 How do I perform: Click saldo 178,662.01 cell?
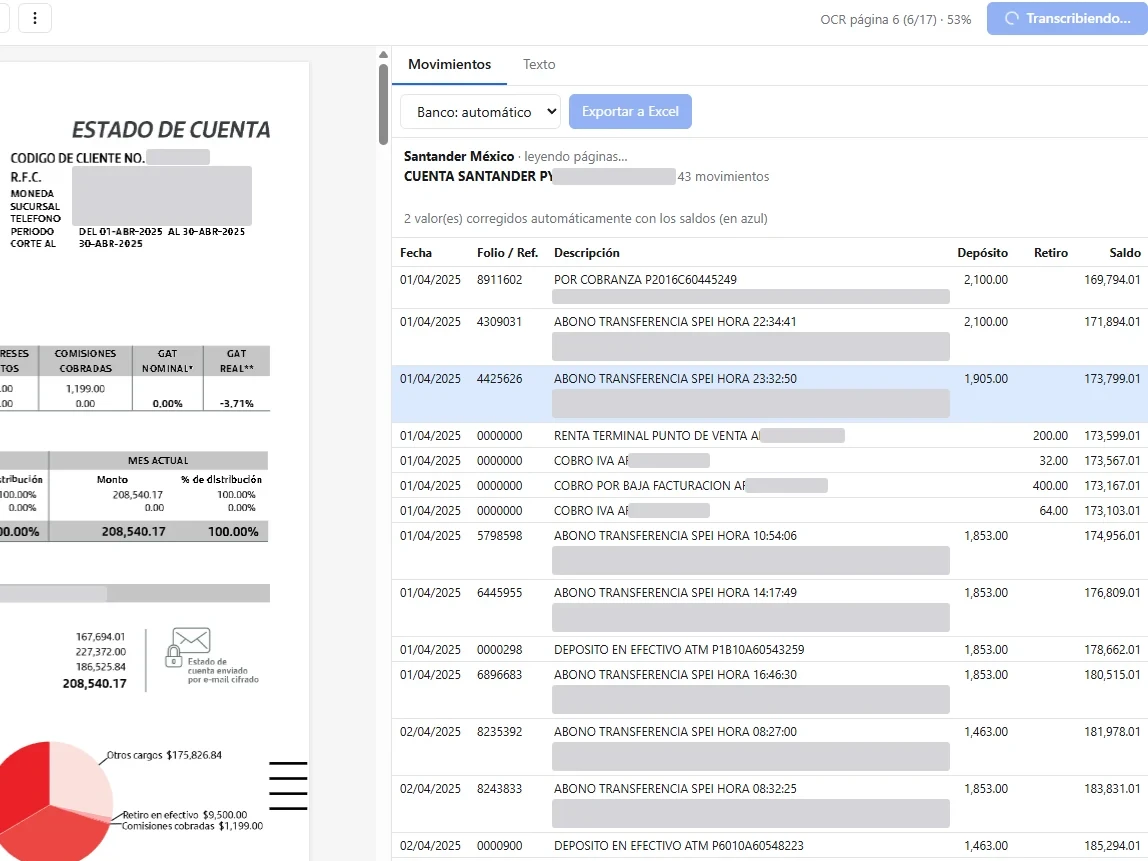click(1112, 649)
